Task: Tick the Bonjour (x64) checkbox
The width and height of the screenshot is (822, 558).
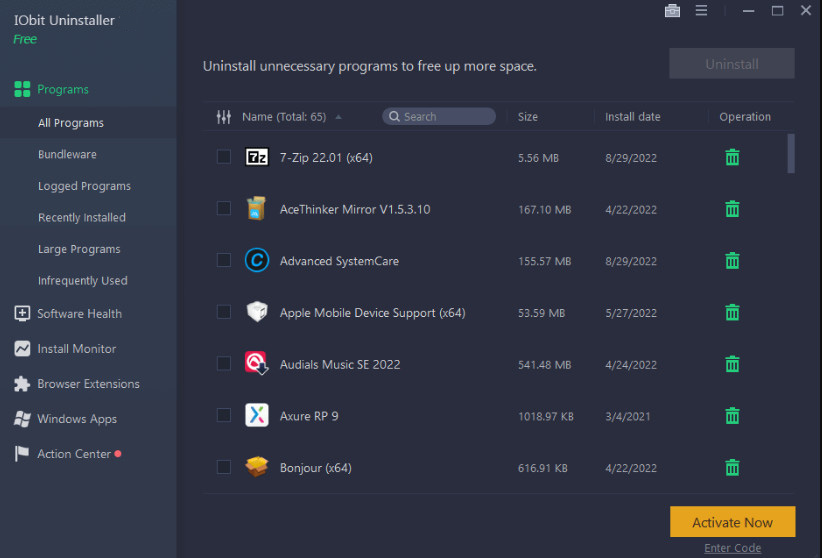Action: (x=224, y=467)
